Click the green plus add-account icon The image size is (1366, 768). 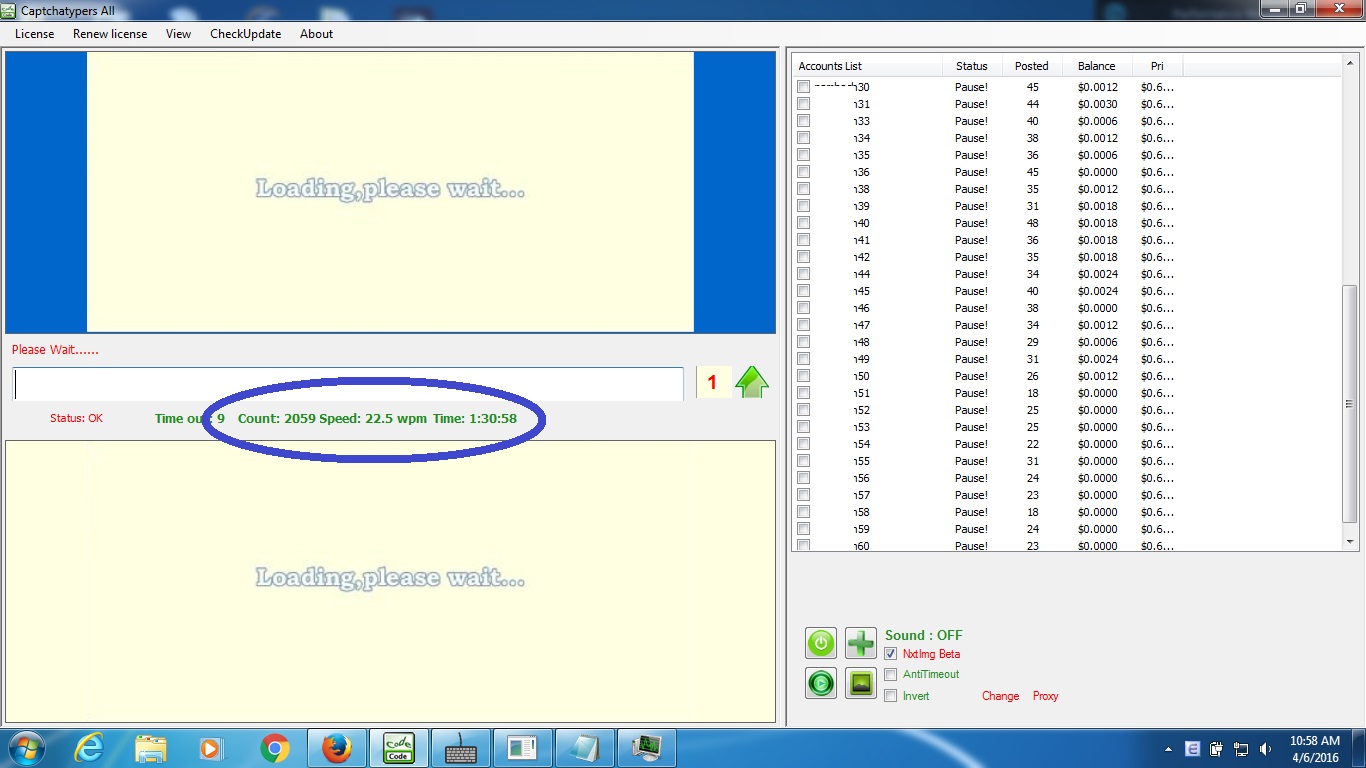[x=861, y=643]
